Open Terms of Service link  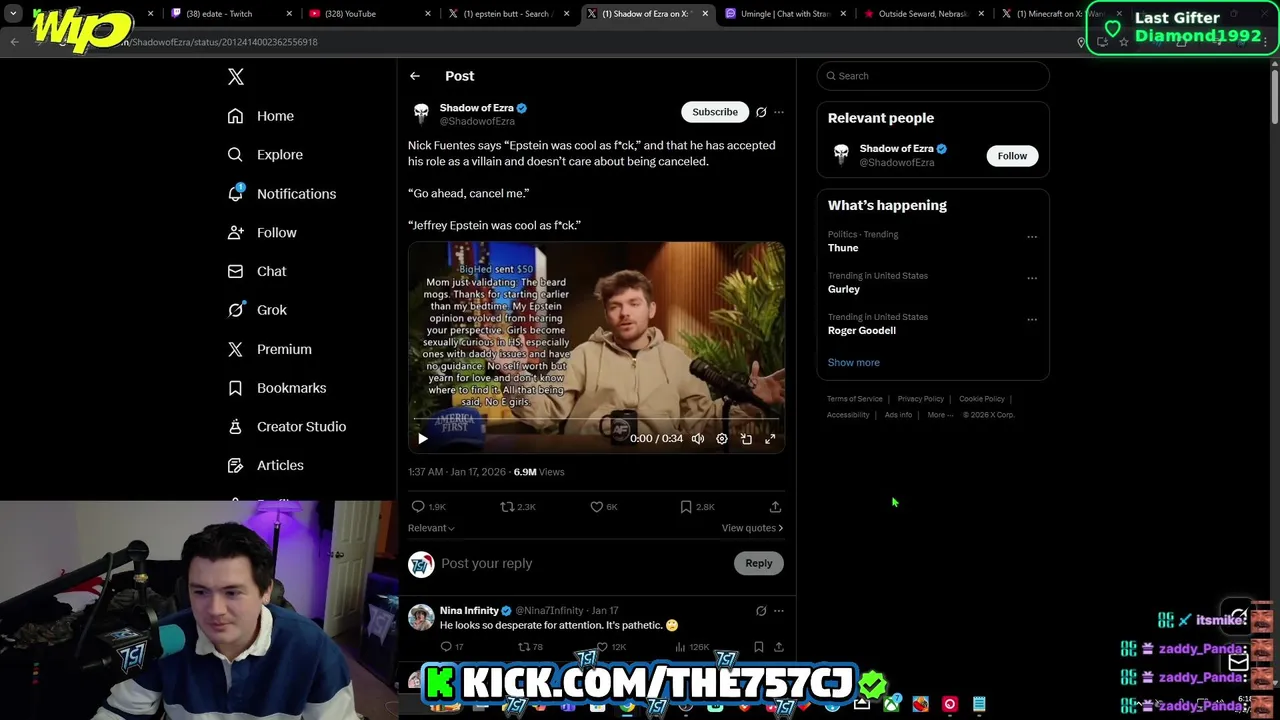click(x=855, y=399)
